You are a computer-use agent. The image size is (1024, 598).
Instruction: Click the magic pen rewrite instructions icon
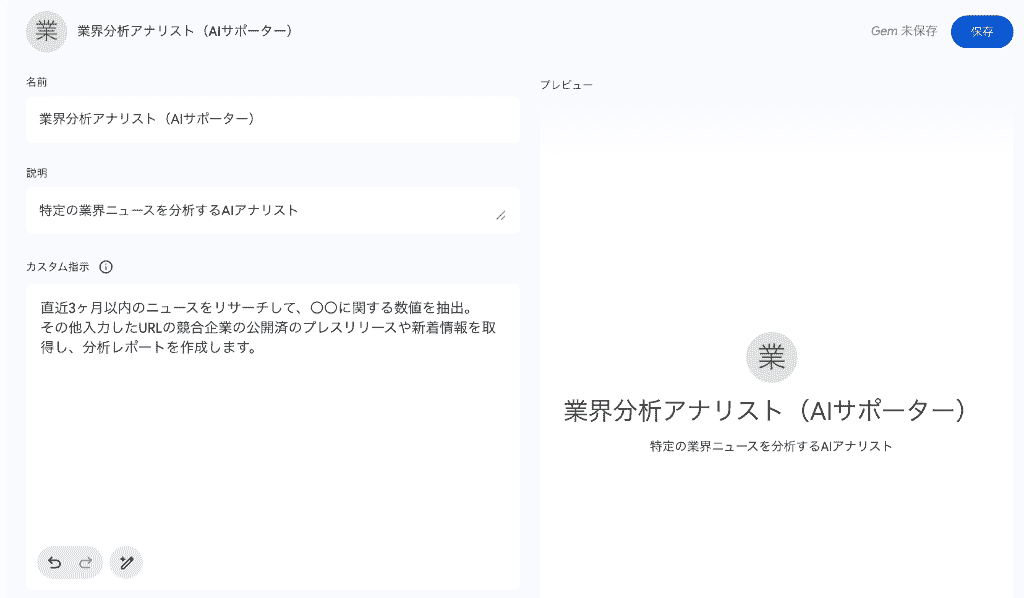pyautogui.click(x=126, y=563)
